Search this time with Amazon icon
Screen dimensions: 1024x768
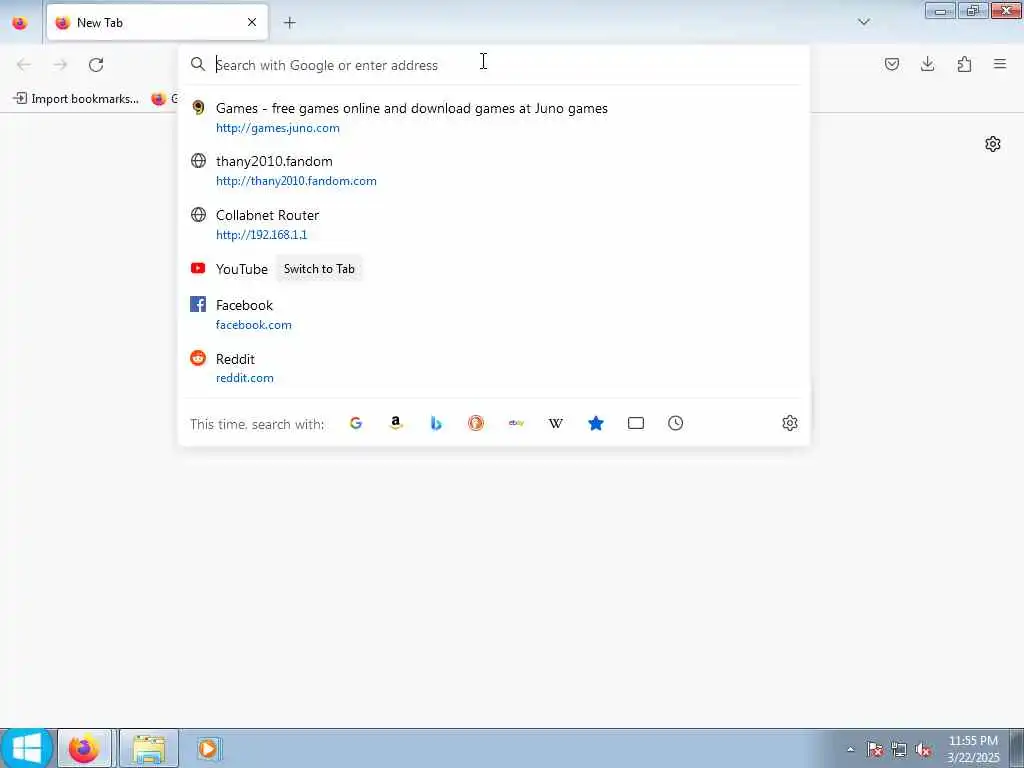point(396,423)
